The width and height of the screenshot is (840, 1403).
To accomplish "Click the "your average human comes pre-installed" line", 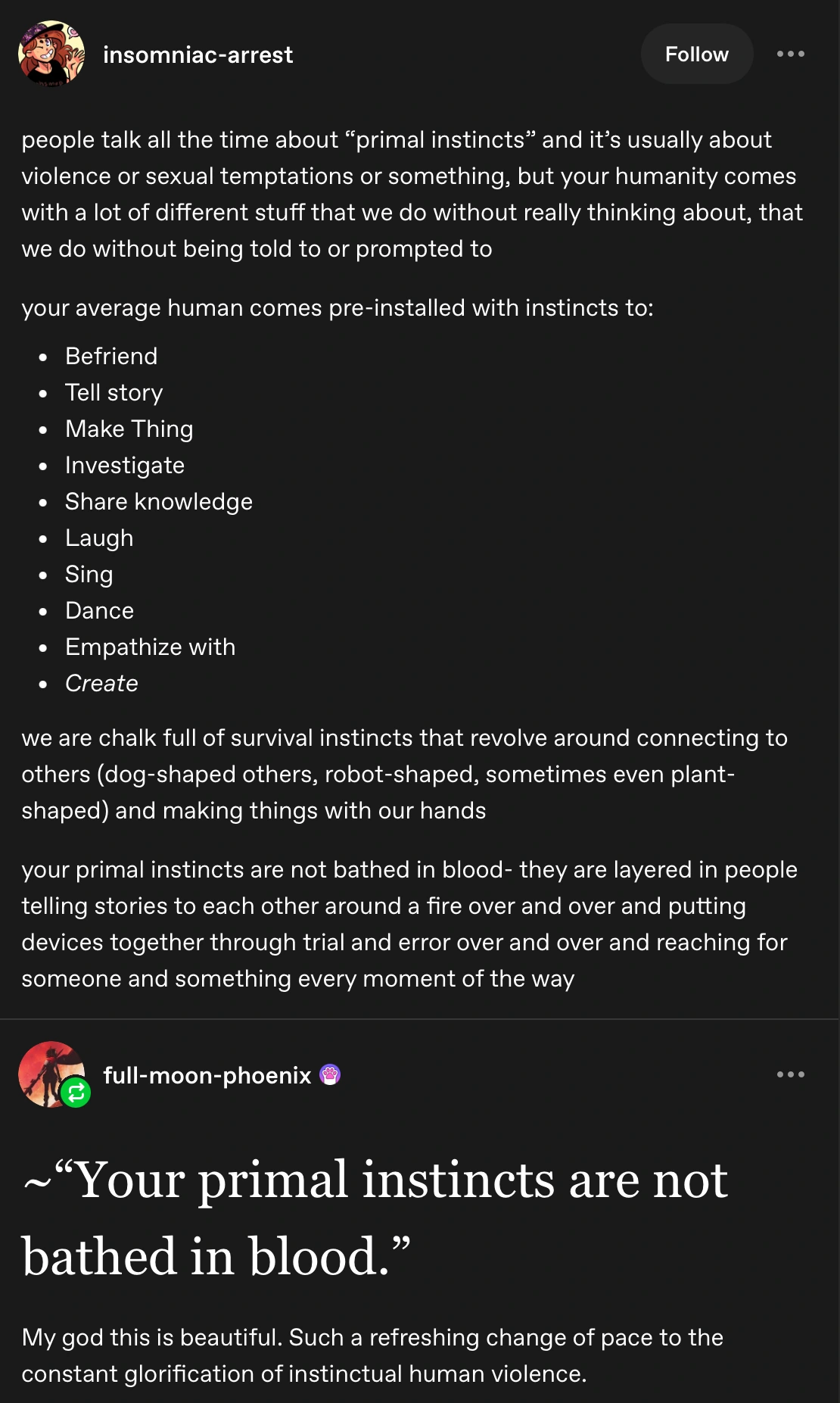I will coord(337,308).
